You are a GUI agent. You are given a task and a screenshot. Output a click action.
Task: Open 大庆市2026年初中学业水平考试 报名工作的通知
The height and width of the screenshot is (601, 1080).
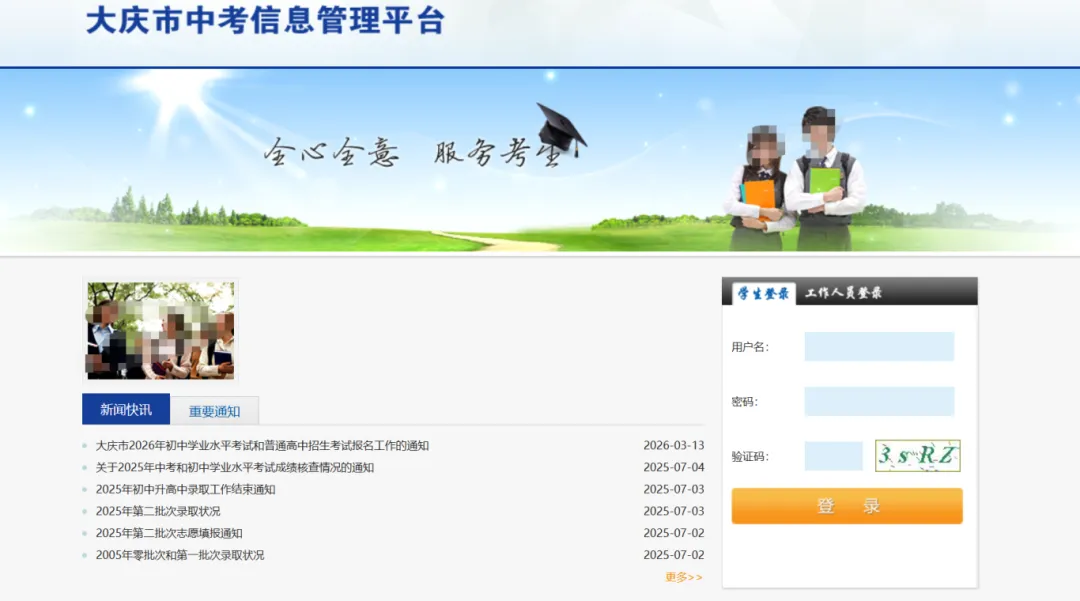pos(262,445)
